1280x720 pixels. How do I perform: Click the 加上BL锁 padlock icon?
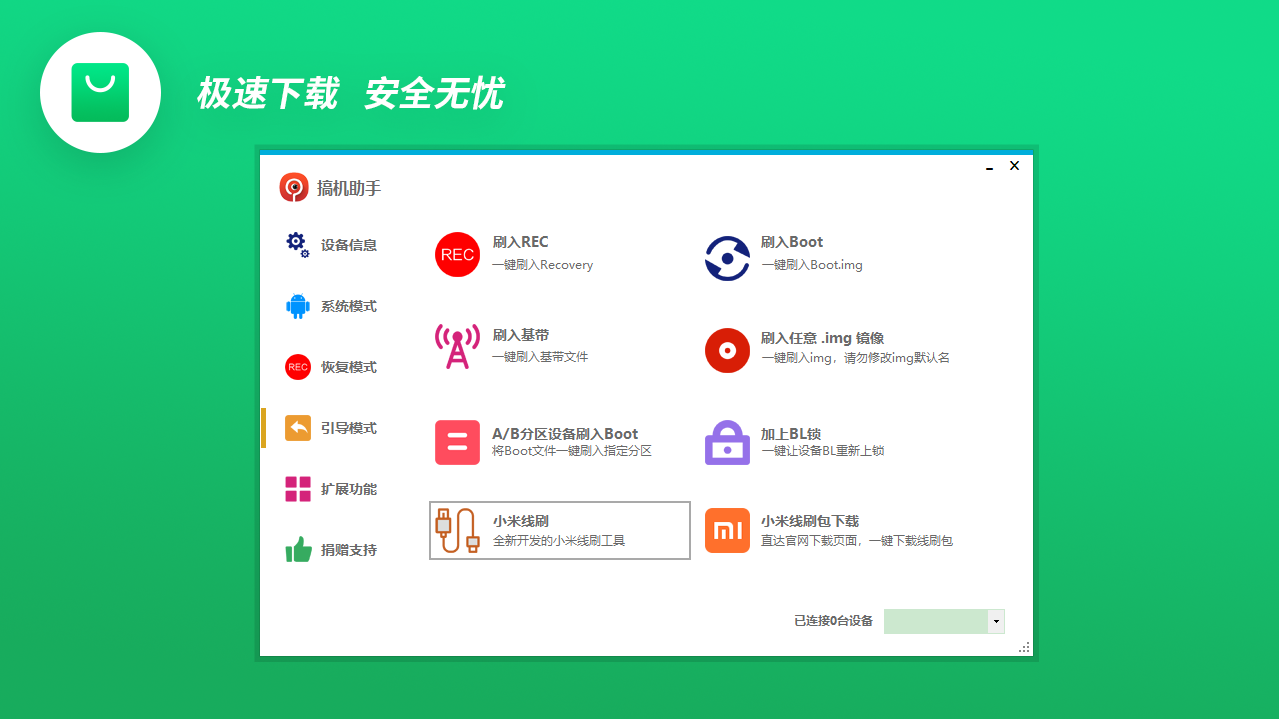coord(727,442)
